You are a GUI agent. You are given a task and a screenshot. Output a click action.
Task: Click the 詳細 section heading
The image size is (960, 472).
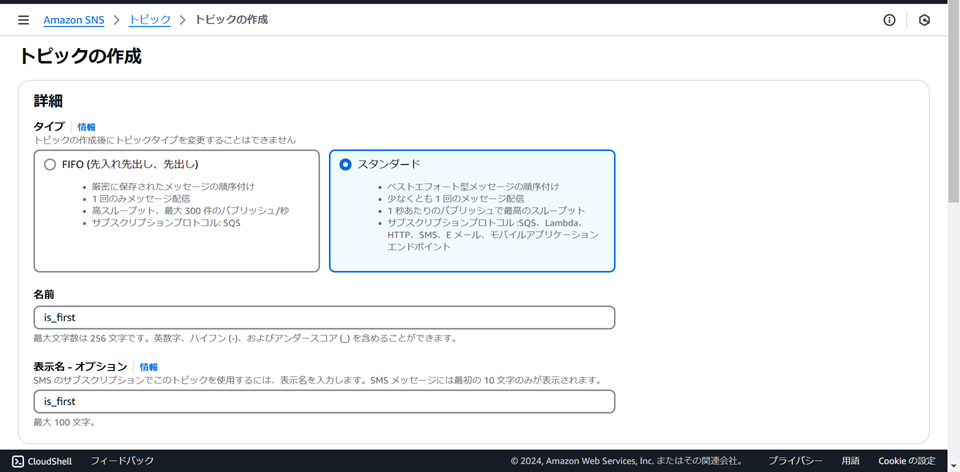point(48,102)
